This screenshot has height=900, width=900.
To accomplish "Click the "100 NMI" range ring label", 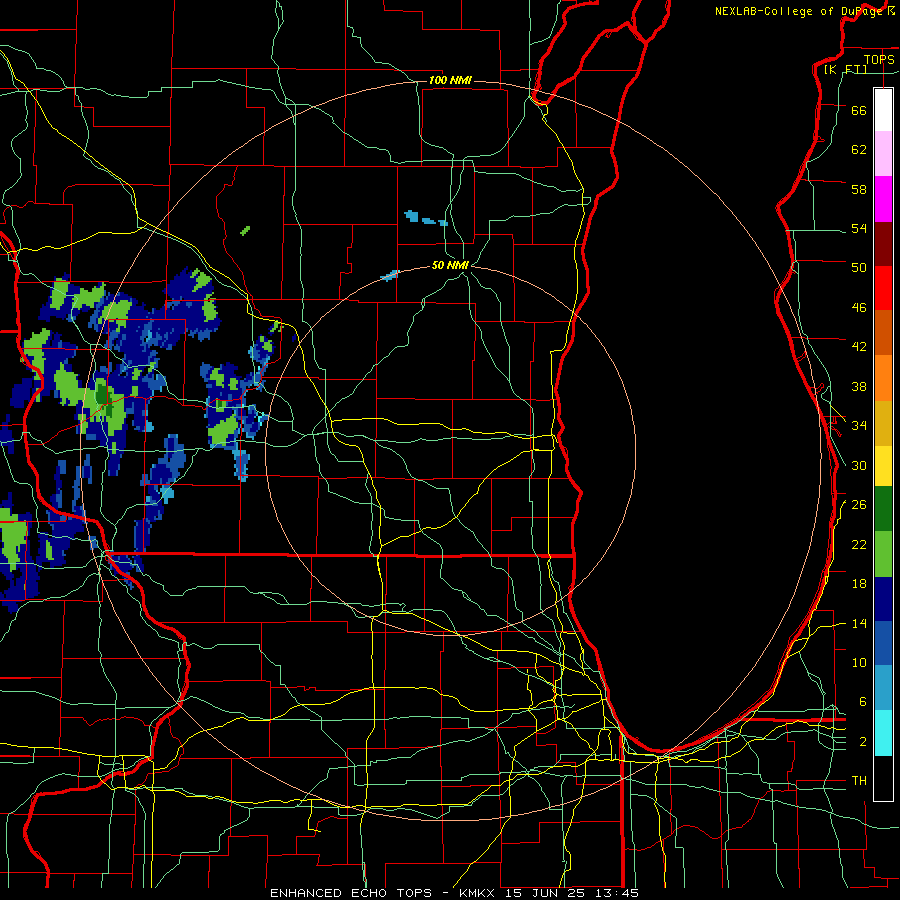I will pos(450,80).
